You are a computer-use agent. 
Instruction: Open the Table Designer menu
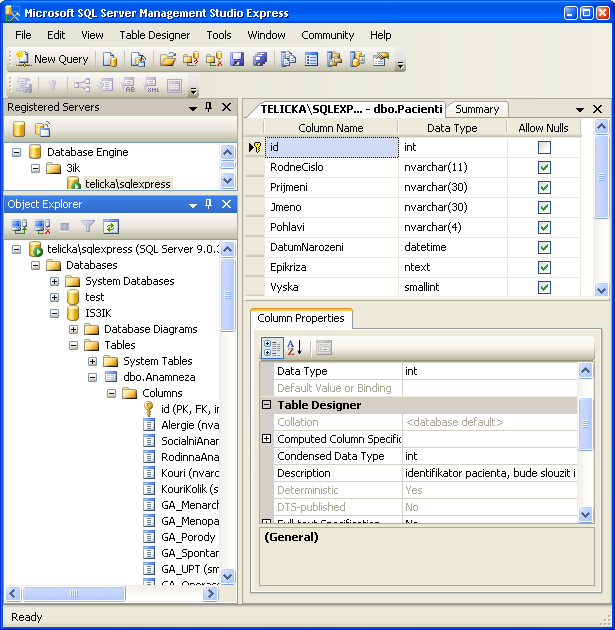point(155,35)
